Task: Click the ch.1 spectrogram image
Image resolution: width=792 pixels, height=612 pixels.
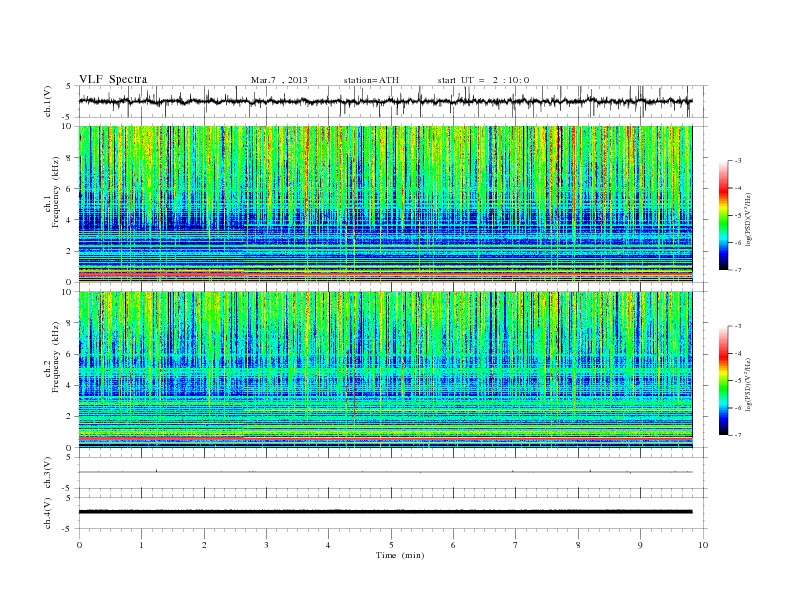Action: point(385,204)
